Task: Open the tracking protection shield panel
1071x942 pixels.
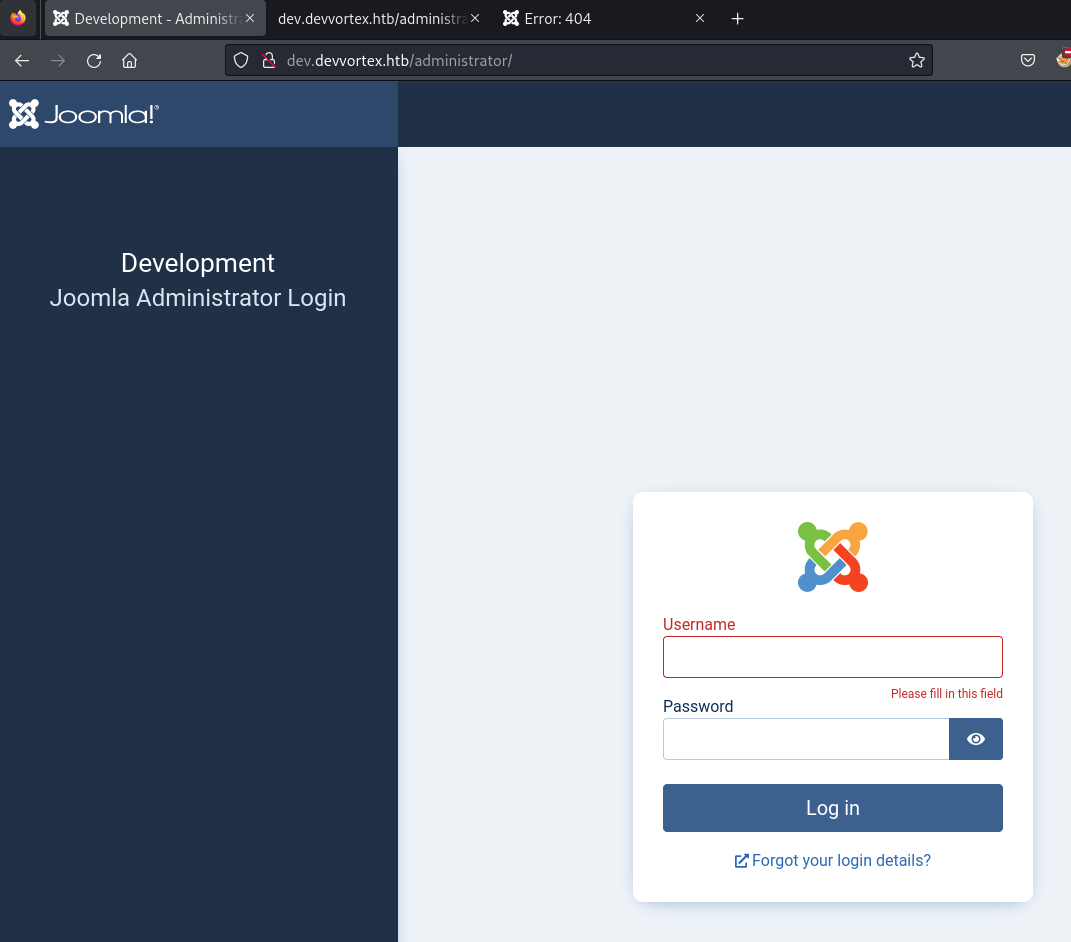Action: click(240, 60)
